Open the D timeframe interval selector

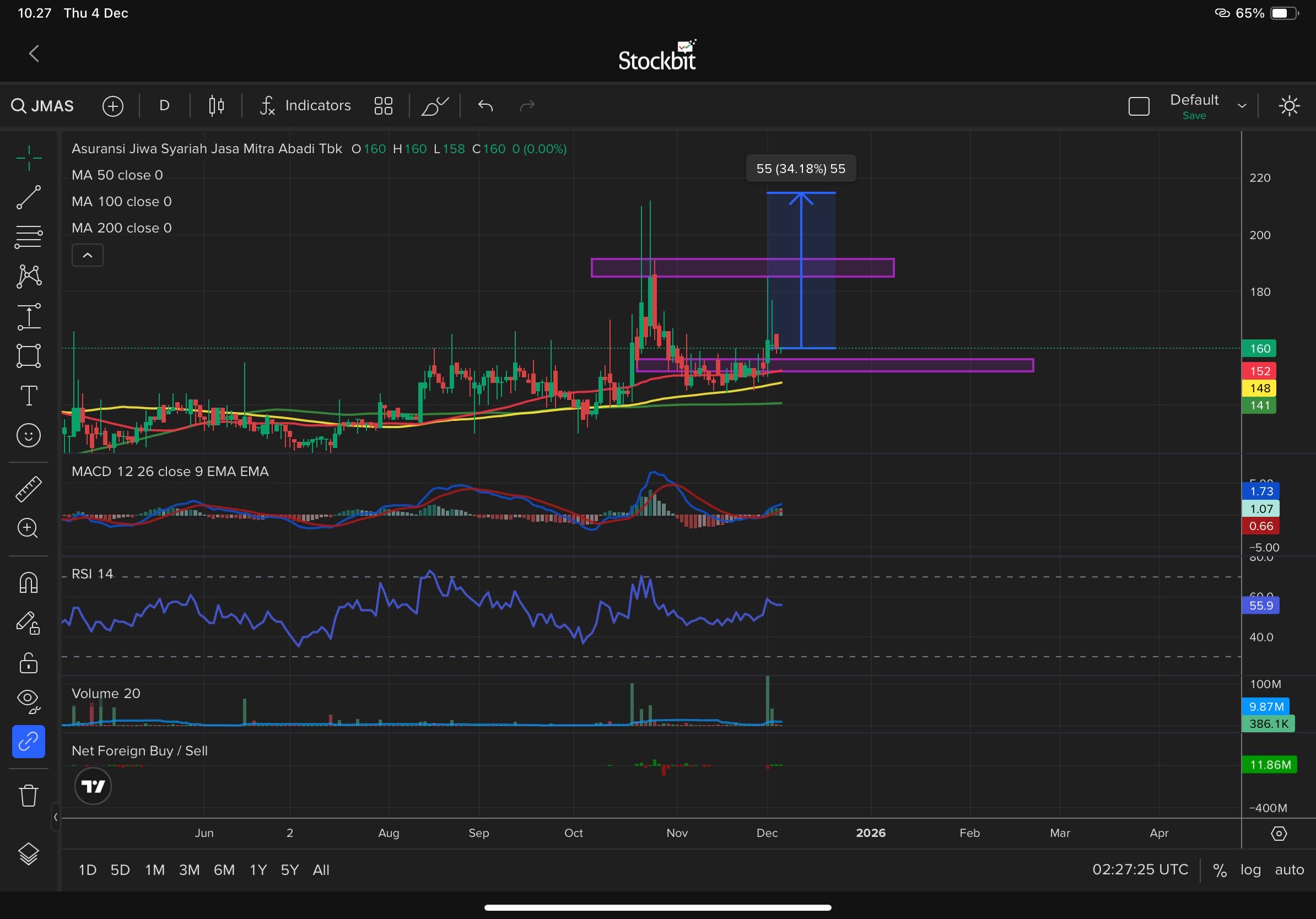[164, 106]
